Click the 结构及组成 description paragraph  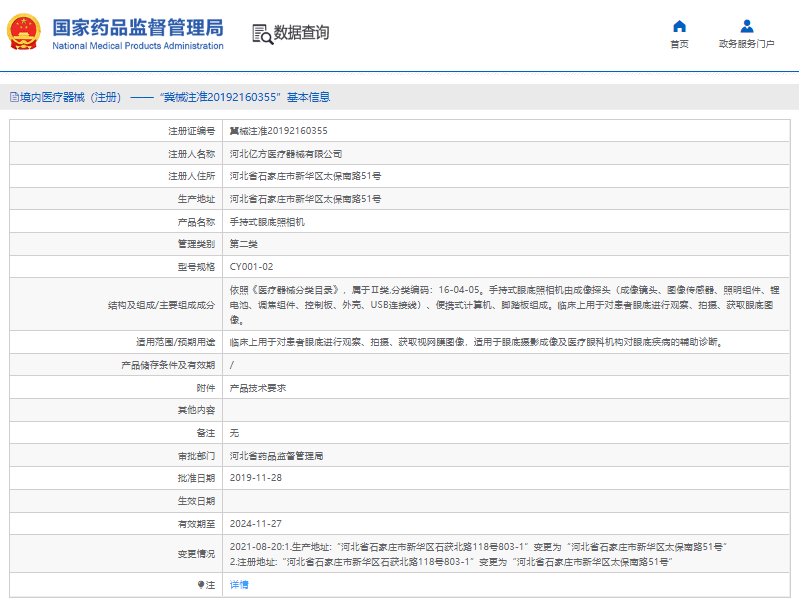pos(504,305)
